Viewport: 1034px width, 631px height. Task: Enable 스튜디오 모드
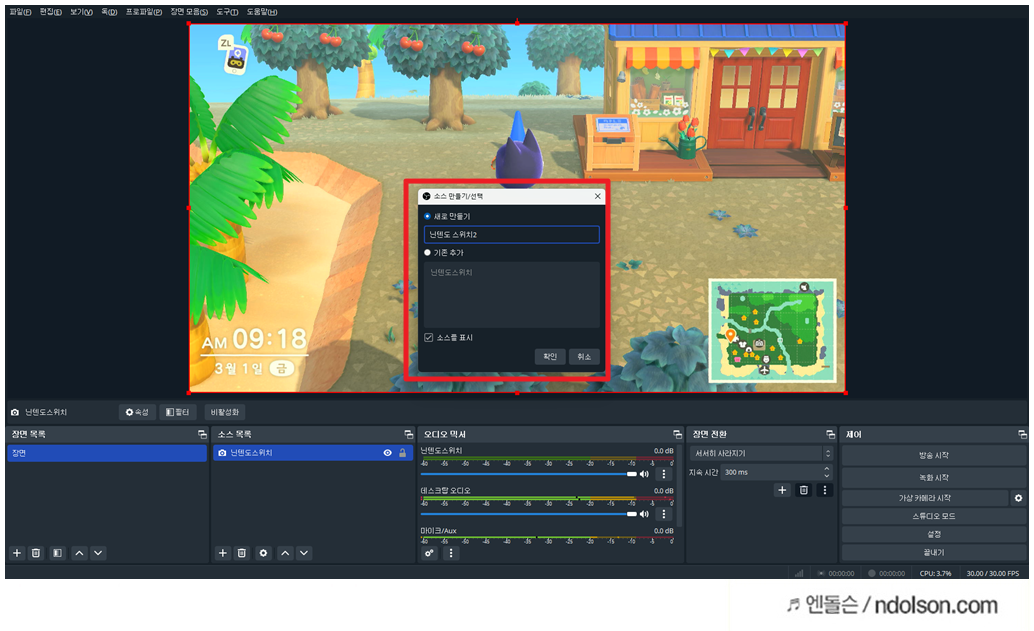pyautogui.click(x=934, y=516)
